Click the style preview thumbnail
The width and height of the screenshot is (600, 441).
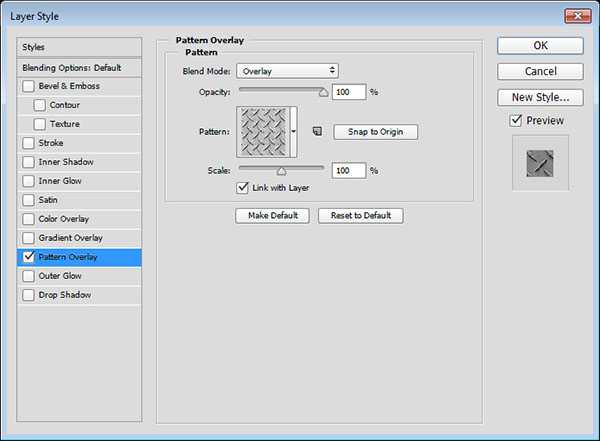click(540, 163)
